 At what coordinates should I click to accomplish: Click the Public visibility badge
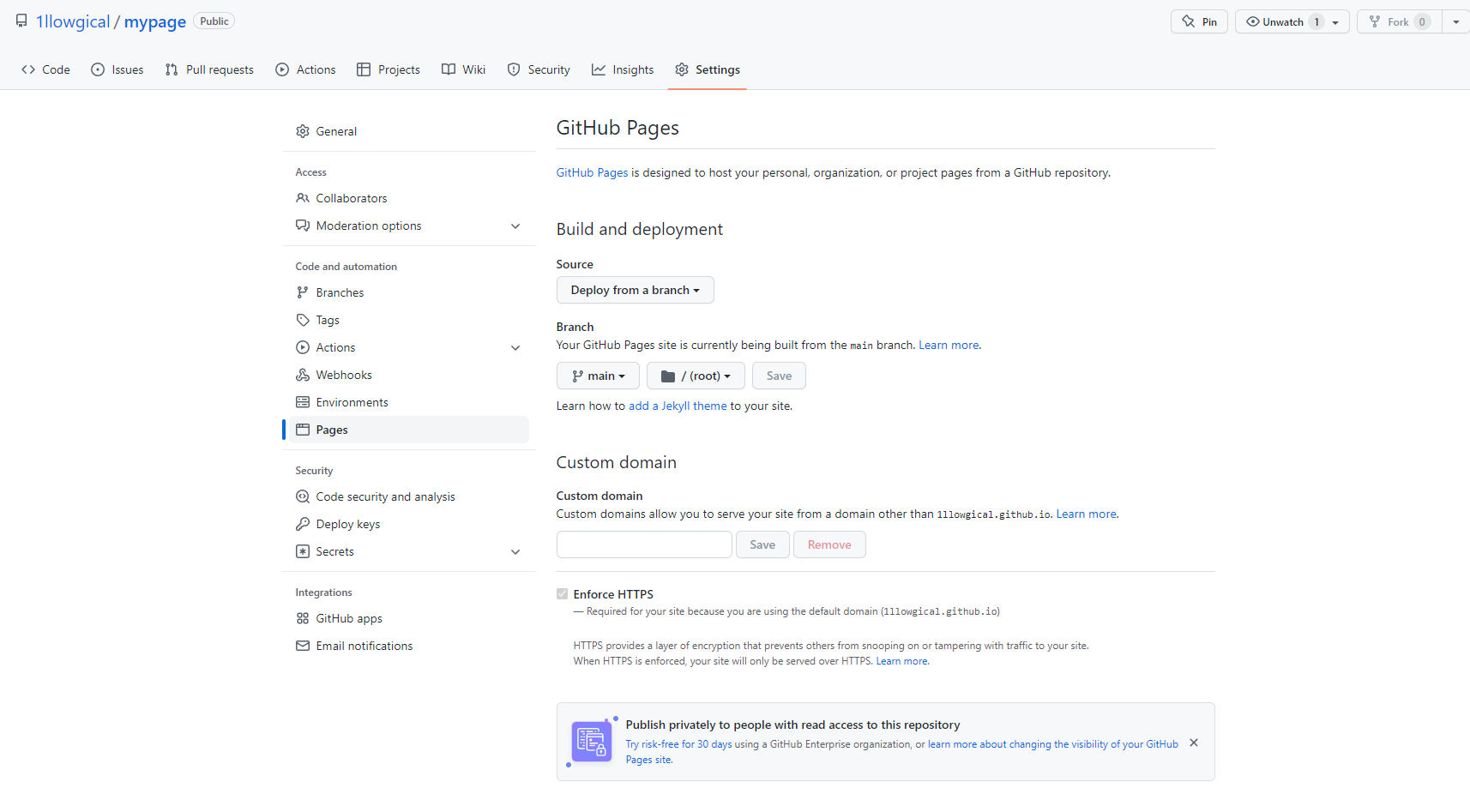tap(214, 21)
